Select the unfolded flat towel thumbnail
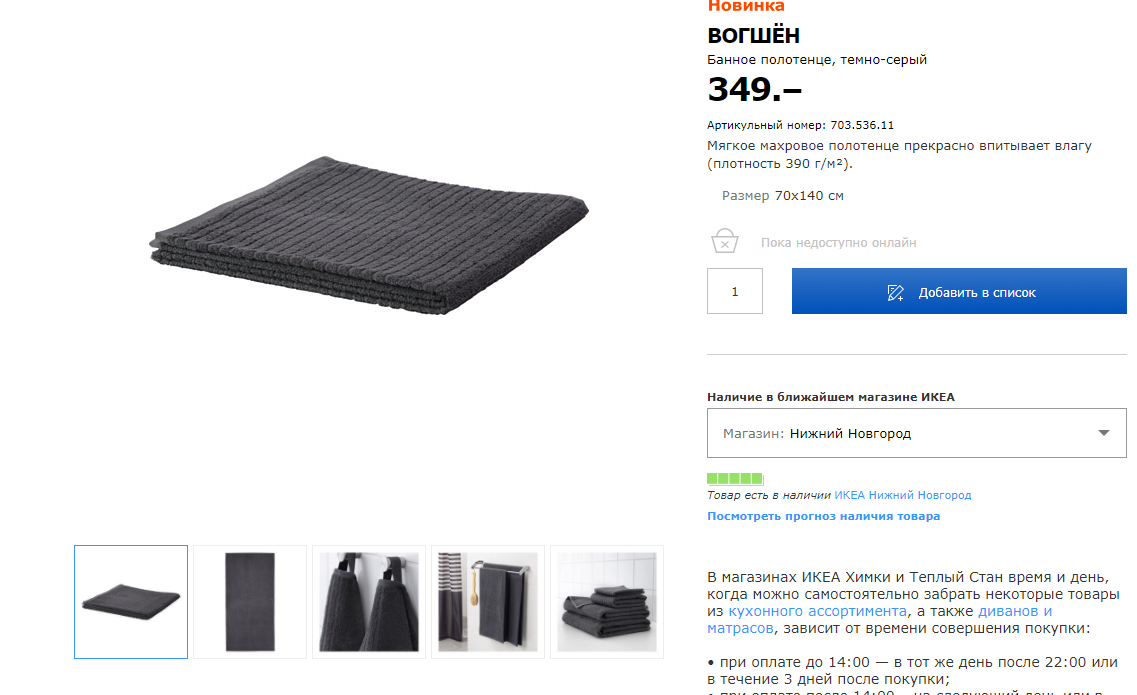 249,602
